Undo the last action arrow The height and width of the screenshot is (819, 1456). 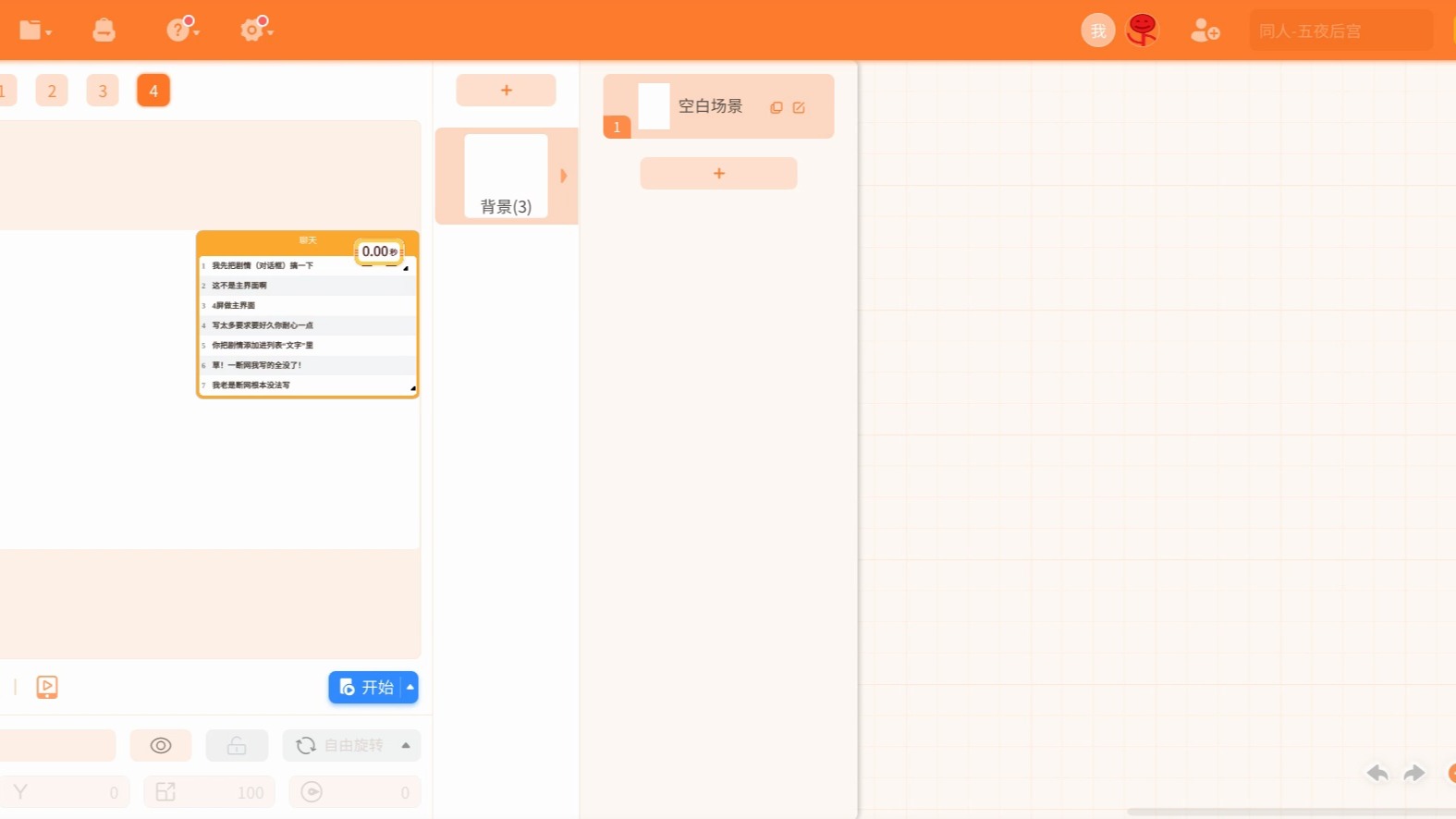click(1377, 773)
